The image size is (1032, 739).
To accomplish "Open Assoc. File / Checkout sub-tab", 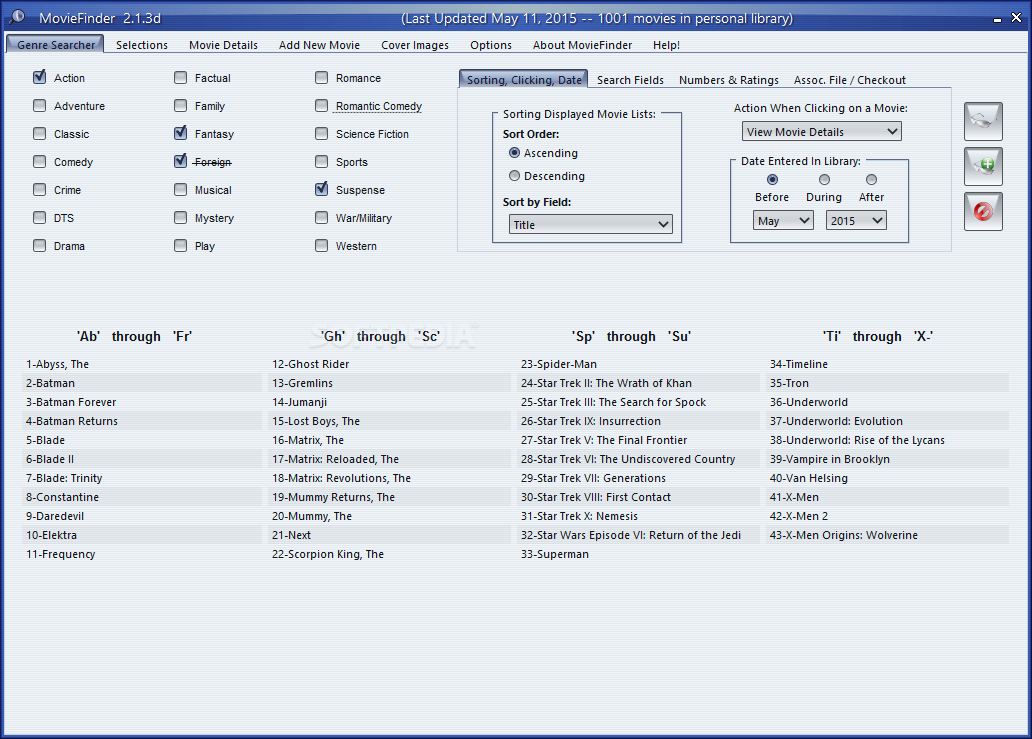I will [850, 80].
